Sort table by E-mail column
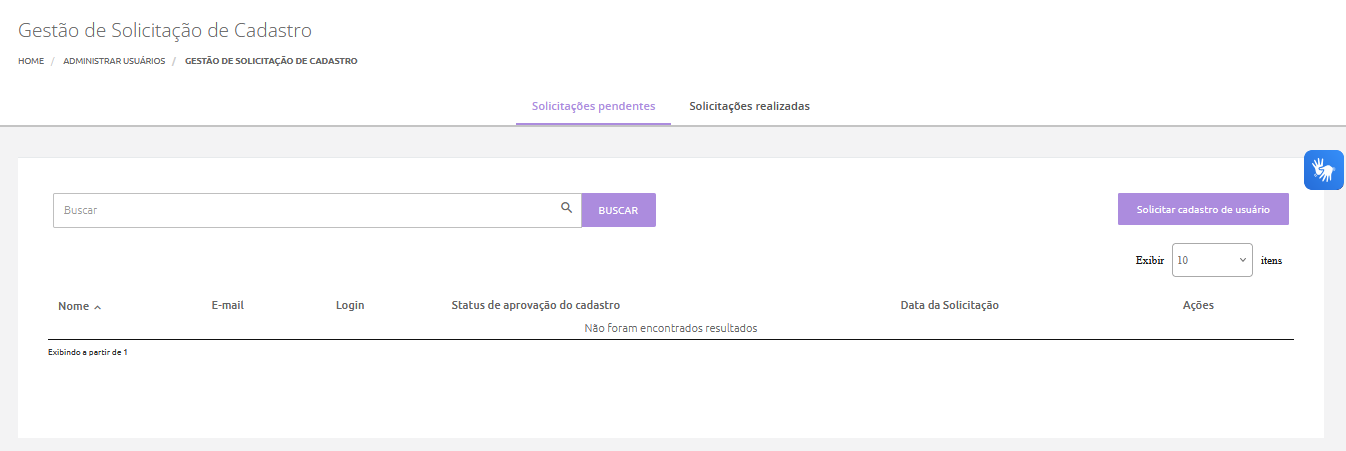The image size is (1346, 451). pos(227,305)
